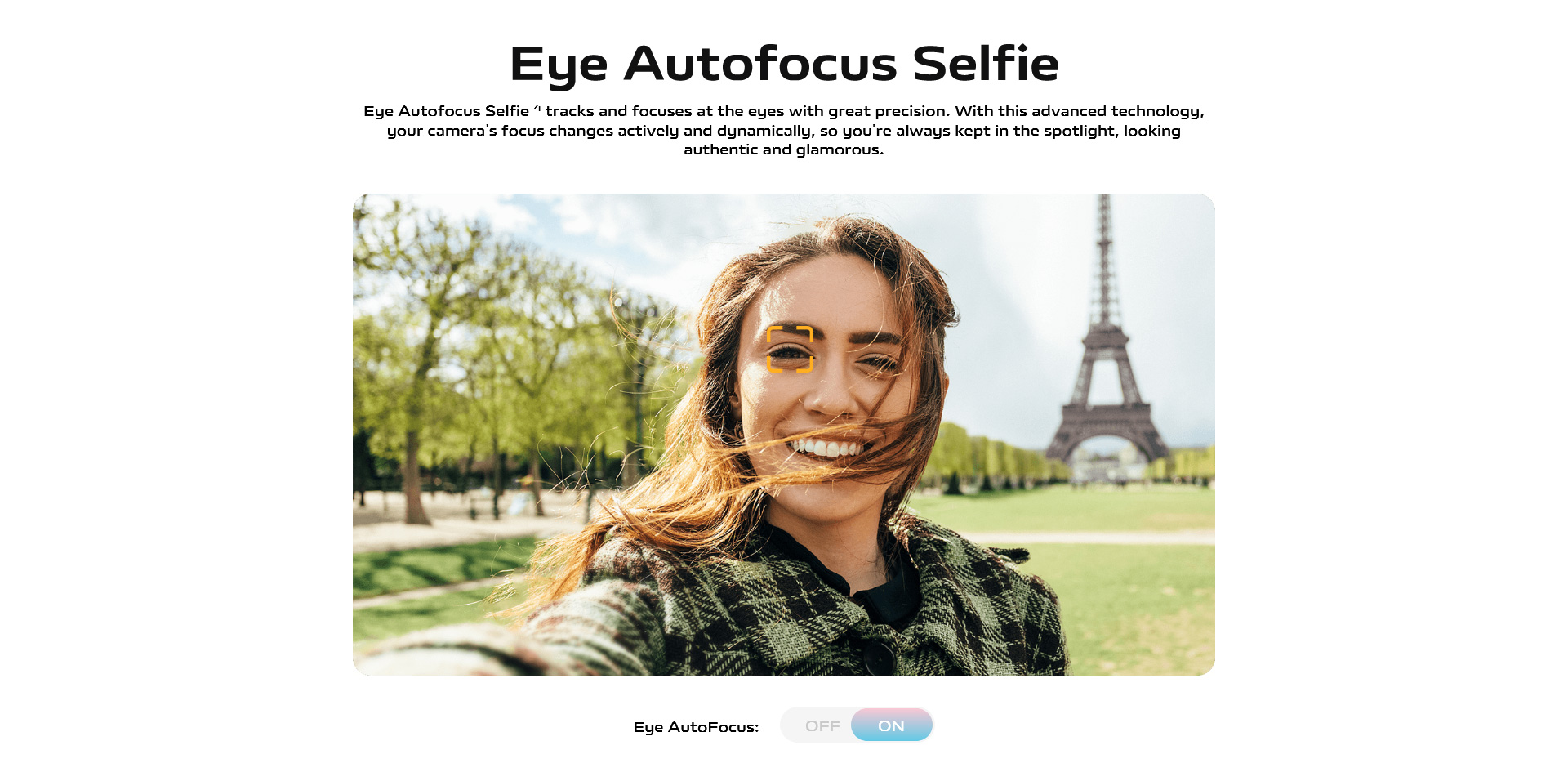Click the orange focus bracket on the eye
The image size is (1568, 772).
[790, 349]
